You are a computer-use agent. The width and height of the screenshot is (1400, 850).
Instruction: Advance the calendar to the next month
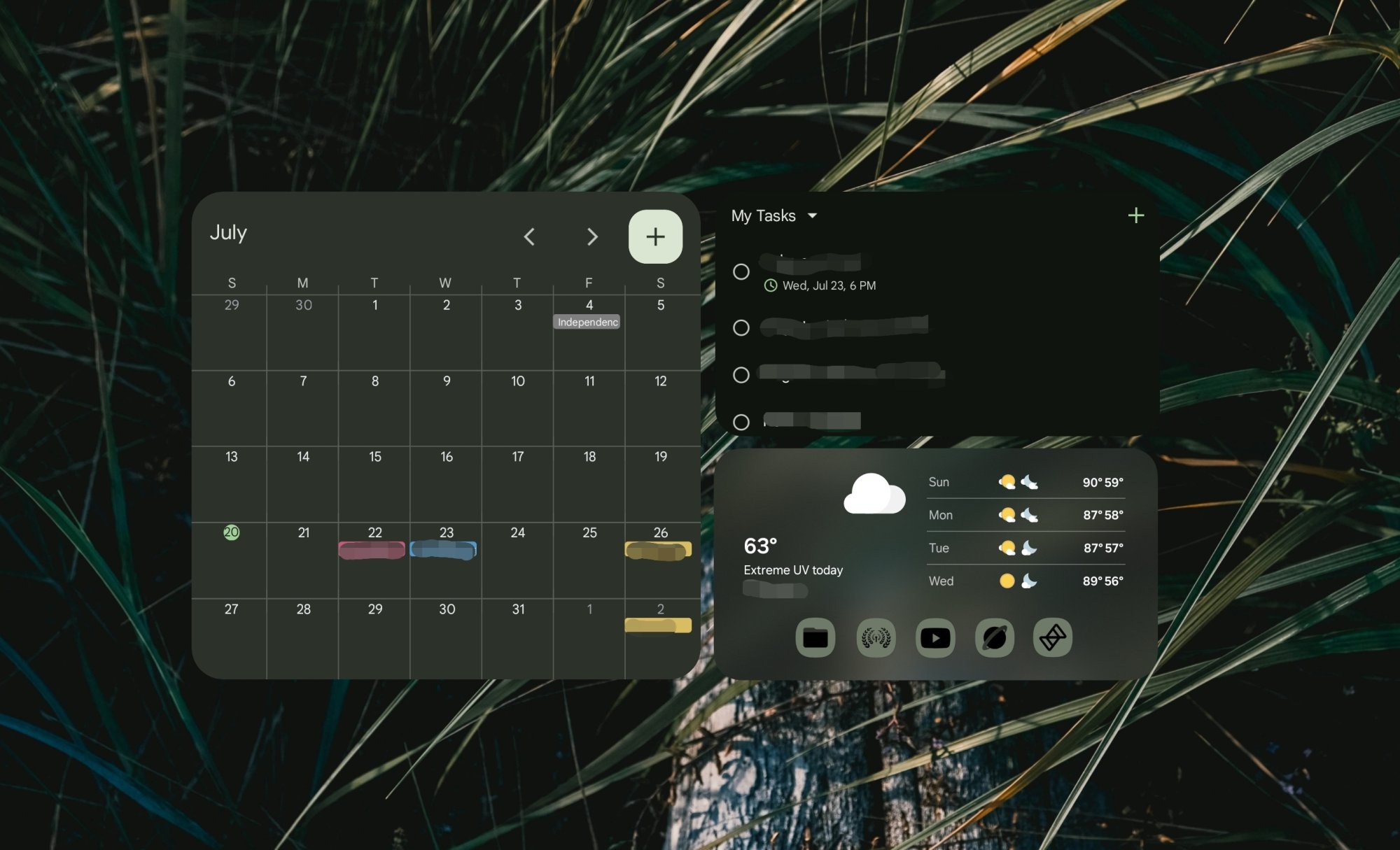pyautogui.click(x=592, y=238)
